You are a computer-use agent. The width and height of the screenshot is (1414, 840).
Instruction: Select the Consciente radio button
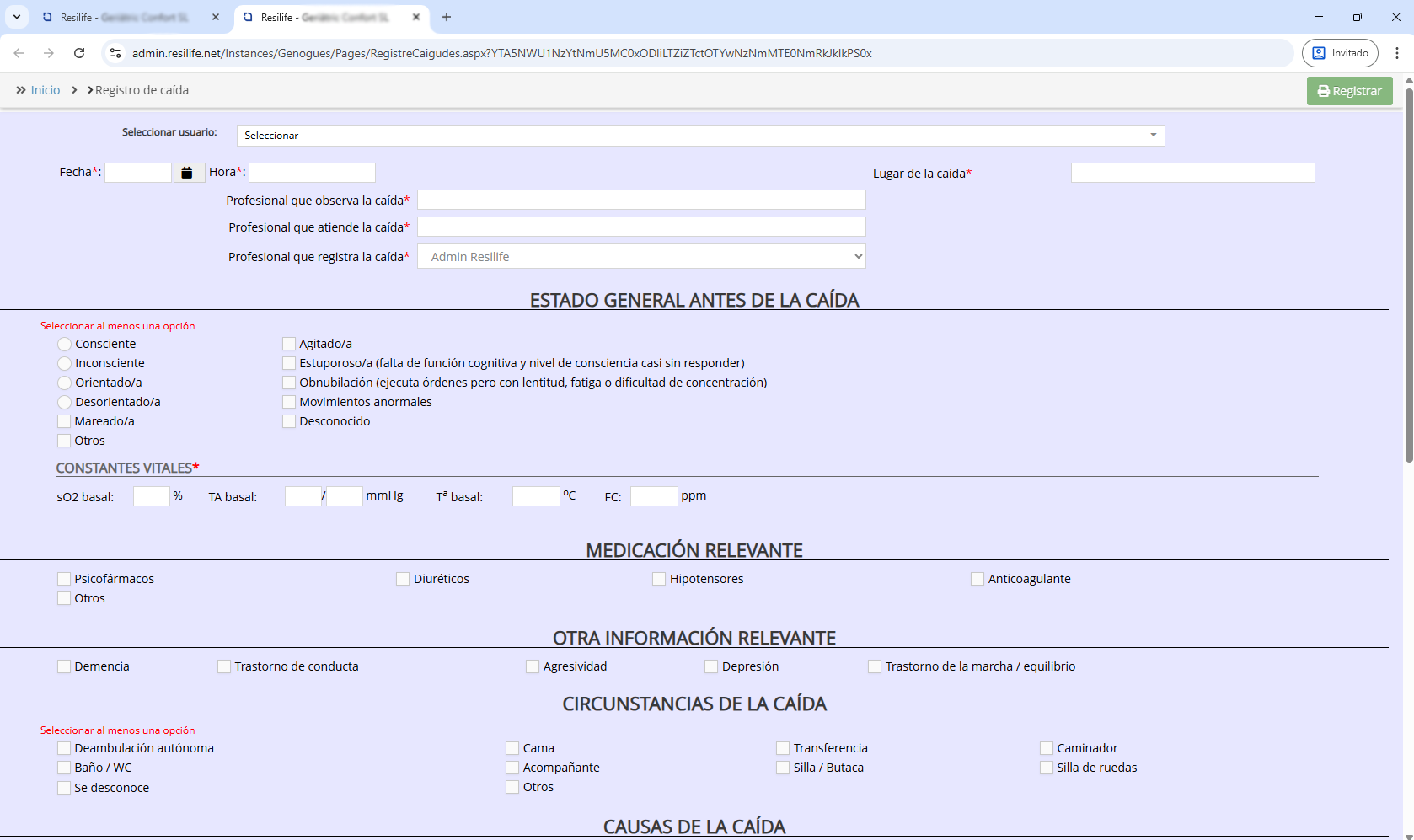point(65,345)
